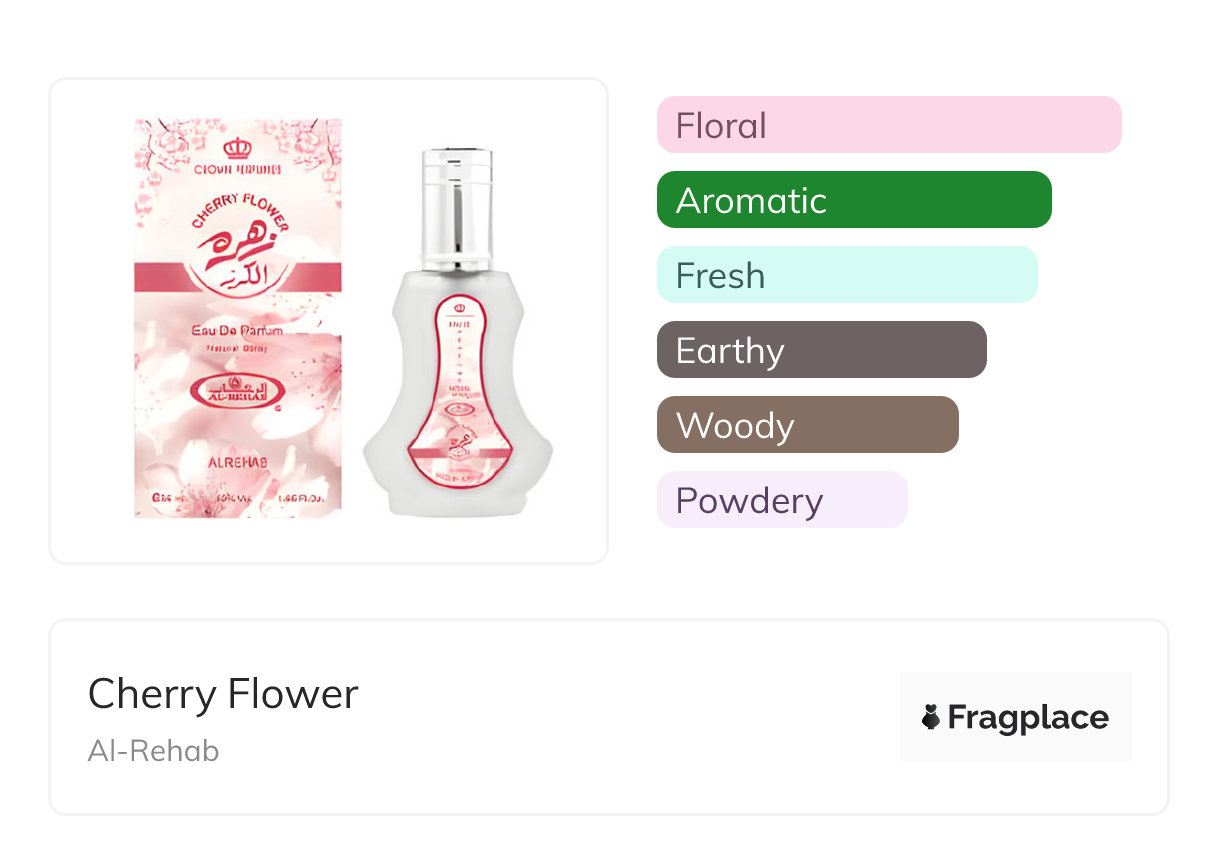The width and height of the screenshot is (1218, 864).
Task: Click the silver spray cap of the bottle
Action: (x=457, y=207)
